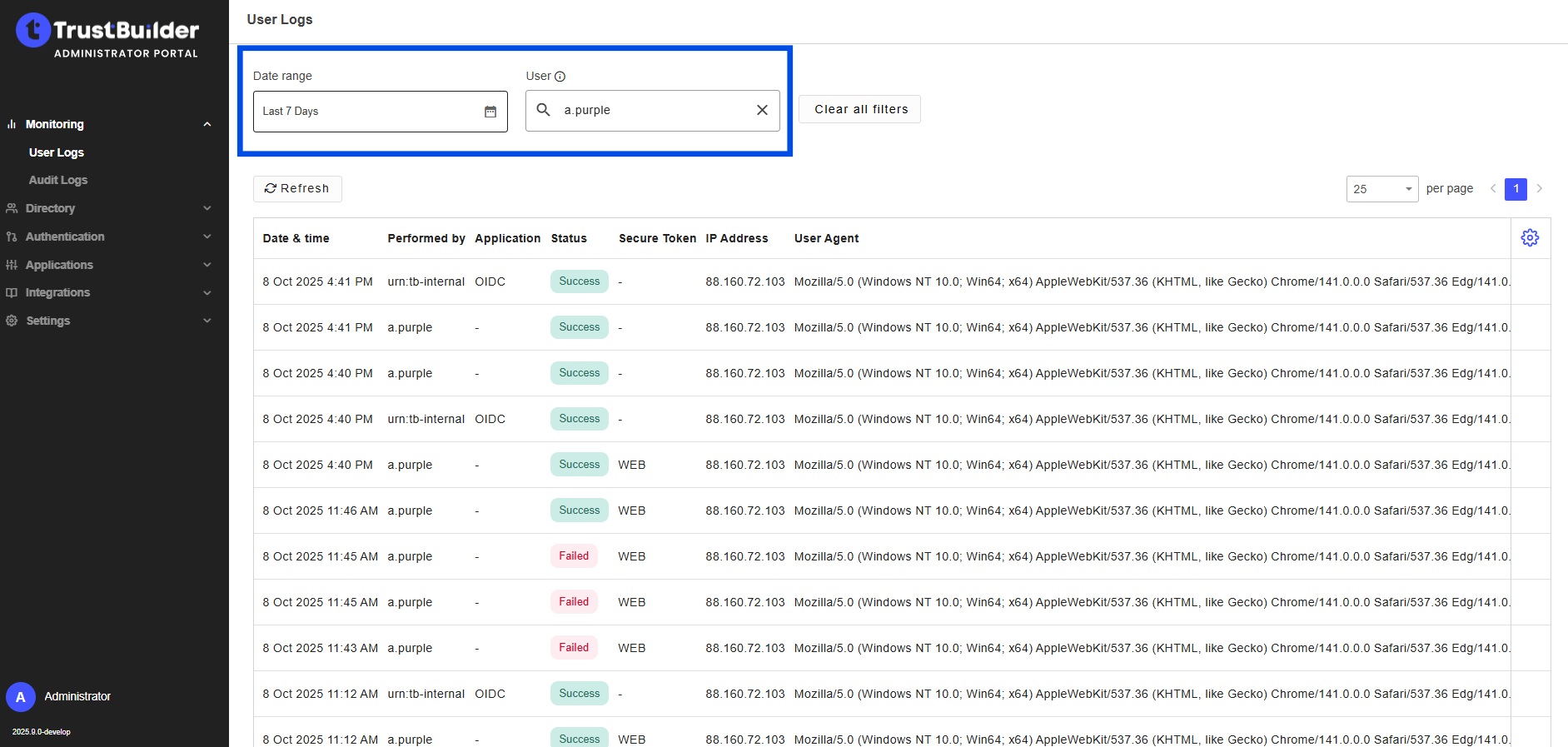The width and height of the screenshot is (1568, 747).
Task: Click the TrustBuilder logo icon
Action: pyautogui.click(x=33, y=31)
